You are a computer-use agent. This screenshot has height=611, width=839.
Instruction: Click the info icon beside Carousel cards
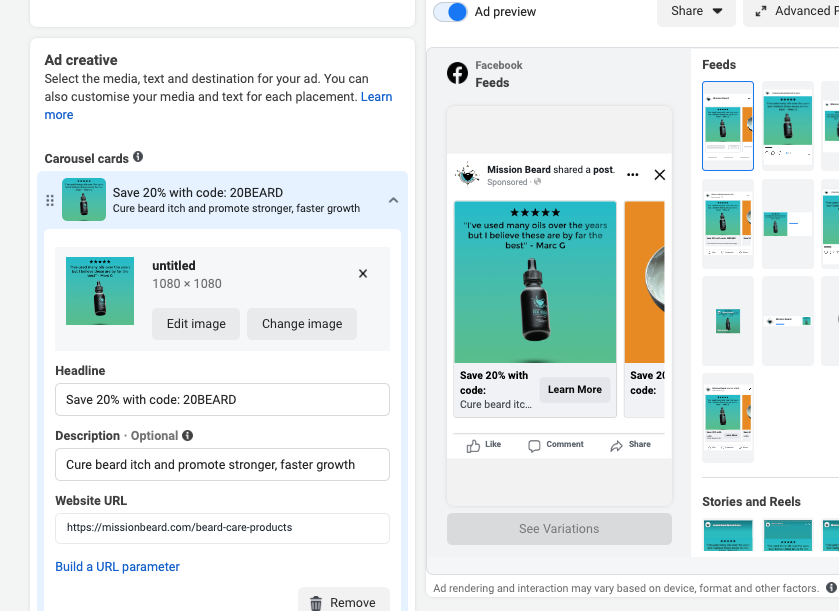coord(138,157)
